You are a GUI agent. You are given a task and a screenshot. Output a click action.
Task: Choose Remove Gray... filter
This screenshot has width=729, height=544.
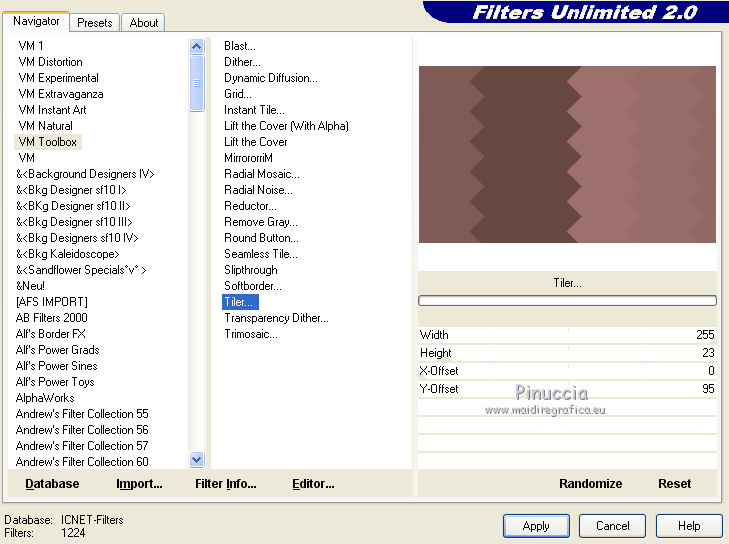[x=261, y=222]
